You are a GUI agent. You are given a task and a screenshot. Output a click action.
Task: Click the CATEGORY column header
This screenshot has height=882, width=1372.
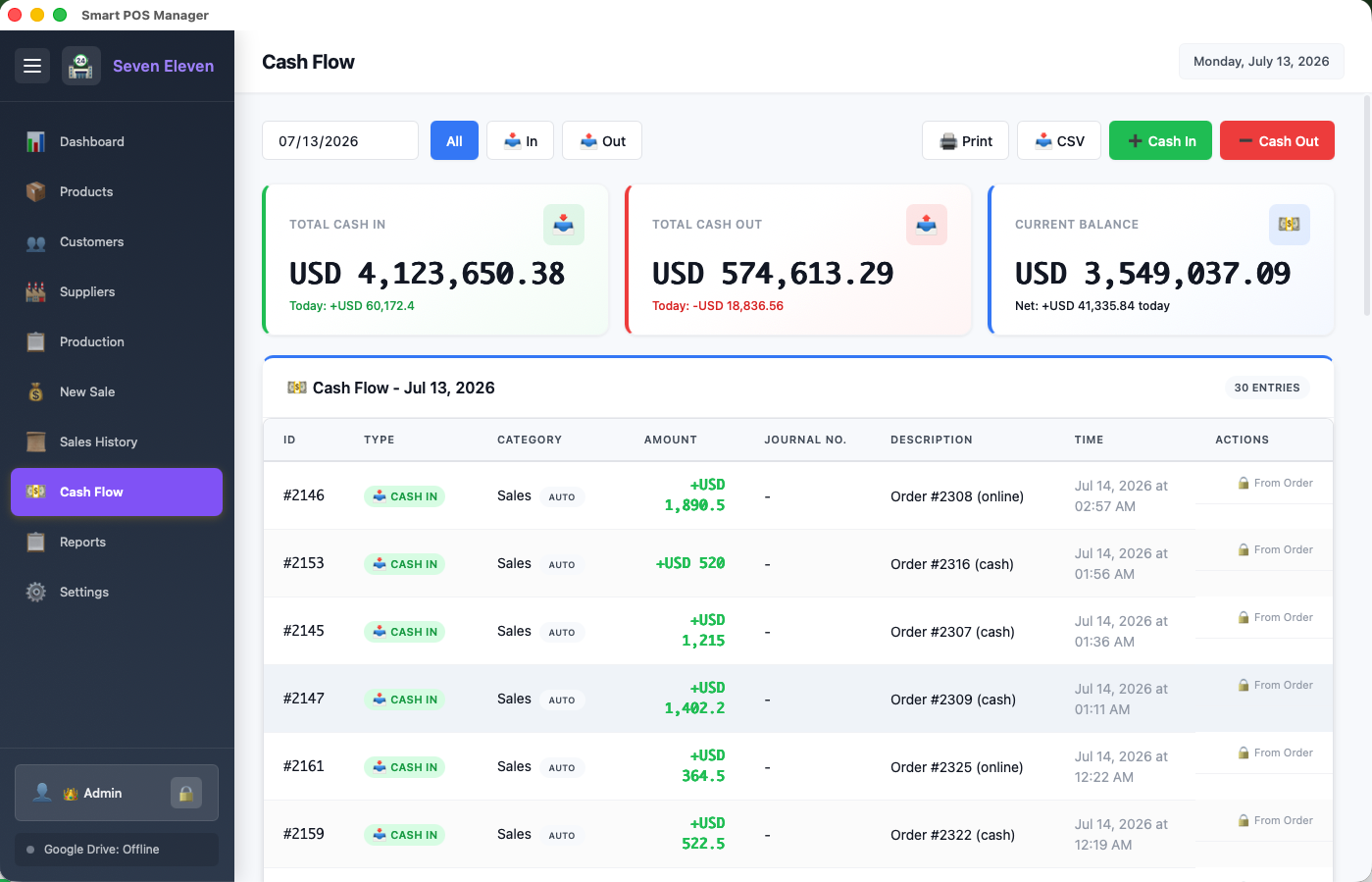530,440
